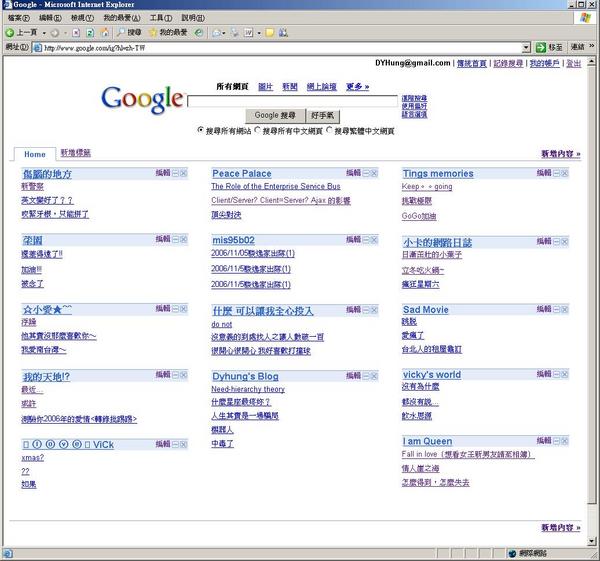This screenshot has height=561, width=600.
Task: Click the Back (上一頁) arrow button
Action: click(21, 33)
